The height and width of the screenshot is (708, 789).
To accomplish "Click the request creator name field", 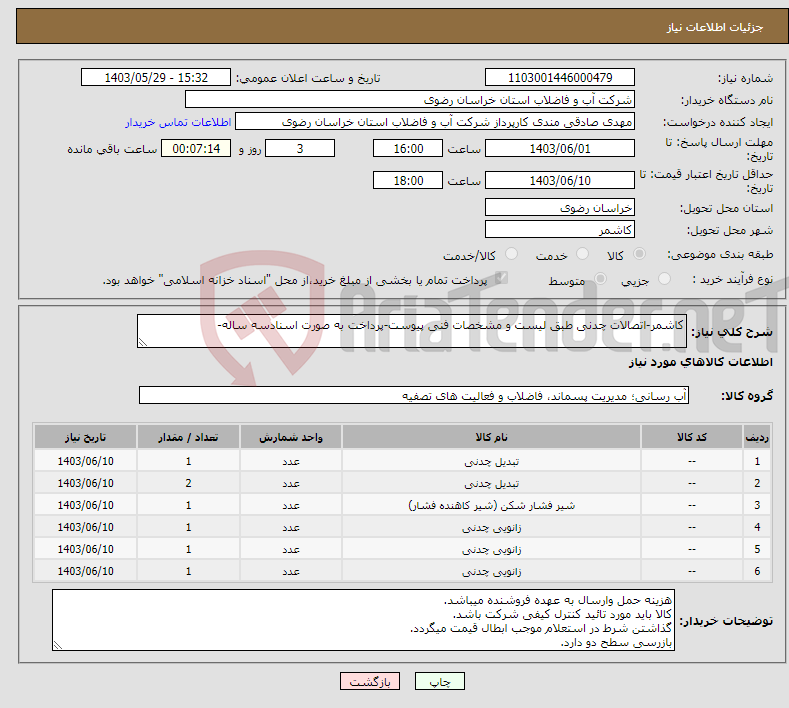I will (x=435, y=122).
